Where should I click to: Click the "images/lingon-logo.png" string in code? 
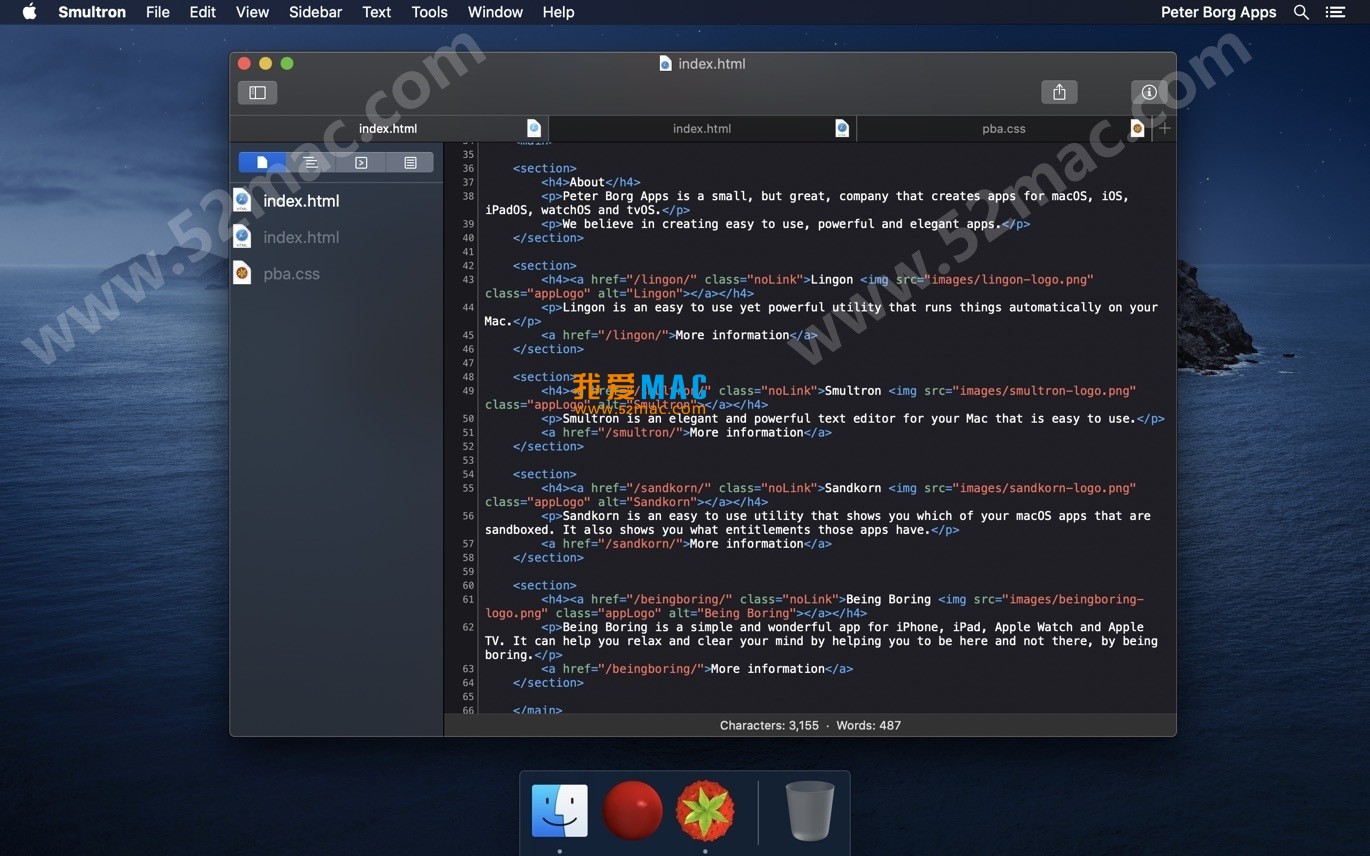[1008, 279]
